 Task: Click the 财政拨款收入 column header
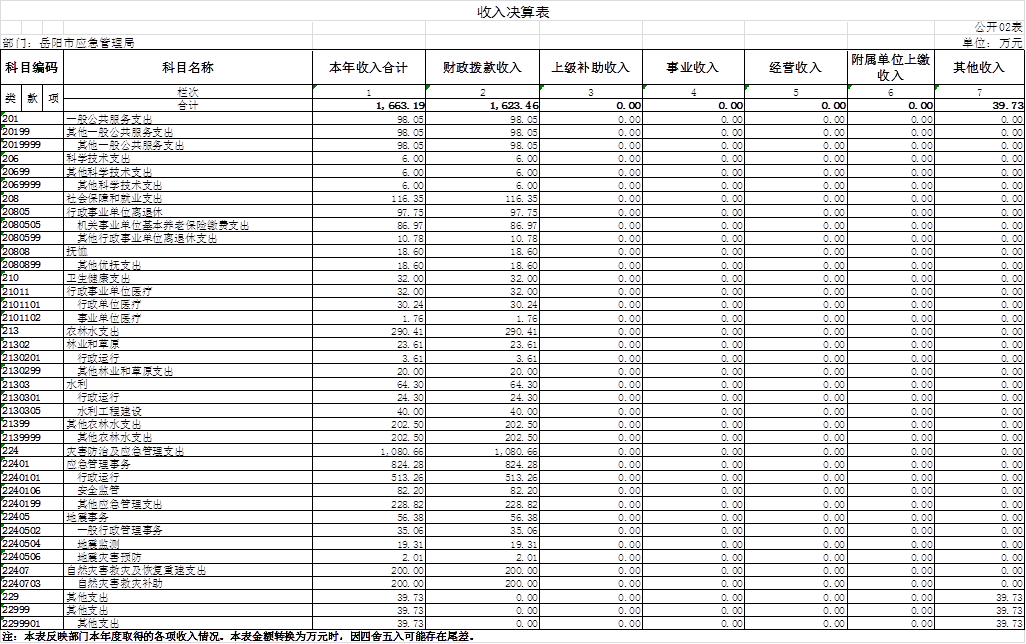[482, 68]
